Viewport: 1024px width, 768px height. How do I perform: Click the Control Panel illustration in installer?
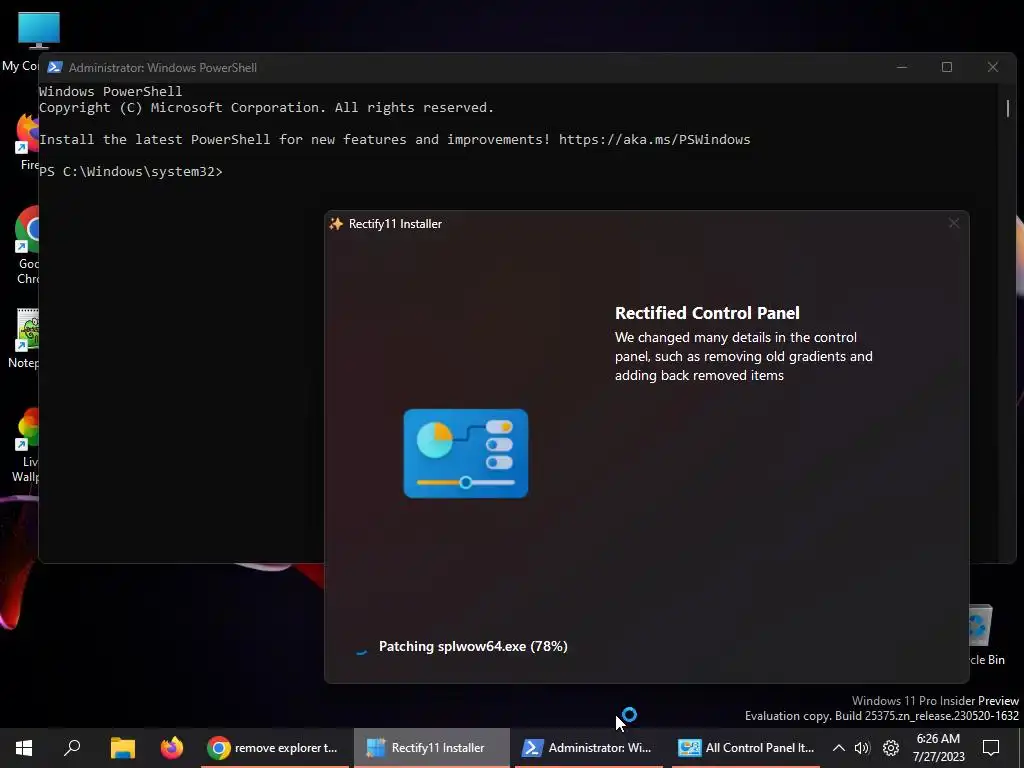tap(466, 453)
